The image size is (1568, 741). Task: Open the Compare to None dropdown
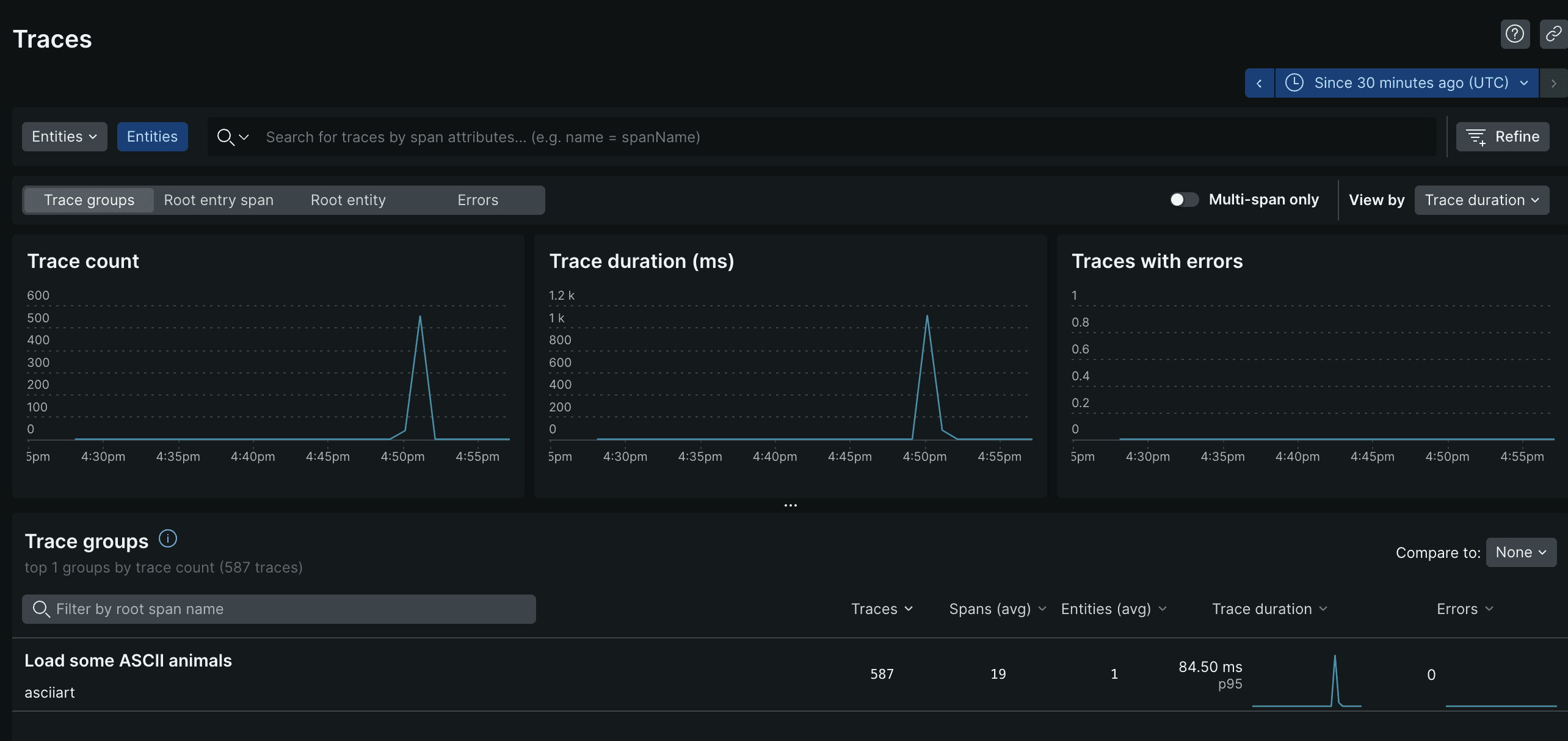click(x=1520, y=552)
